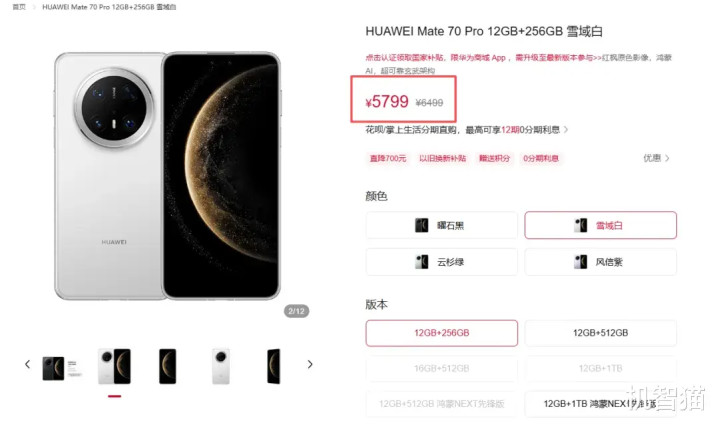This screenshot has width=719, height=429.
Task: Go to 首页 breadcrumb link
Action: tap(19, 7)
